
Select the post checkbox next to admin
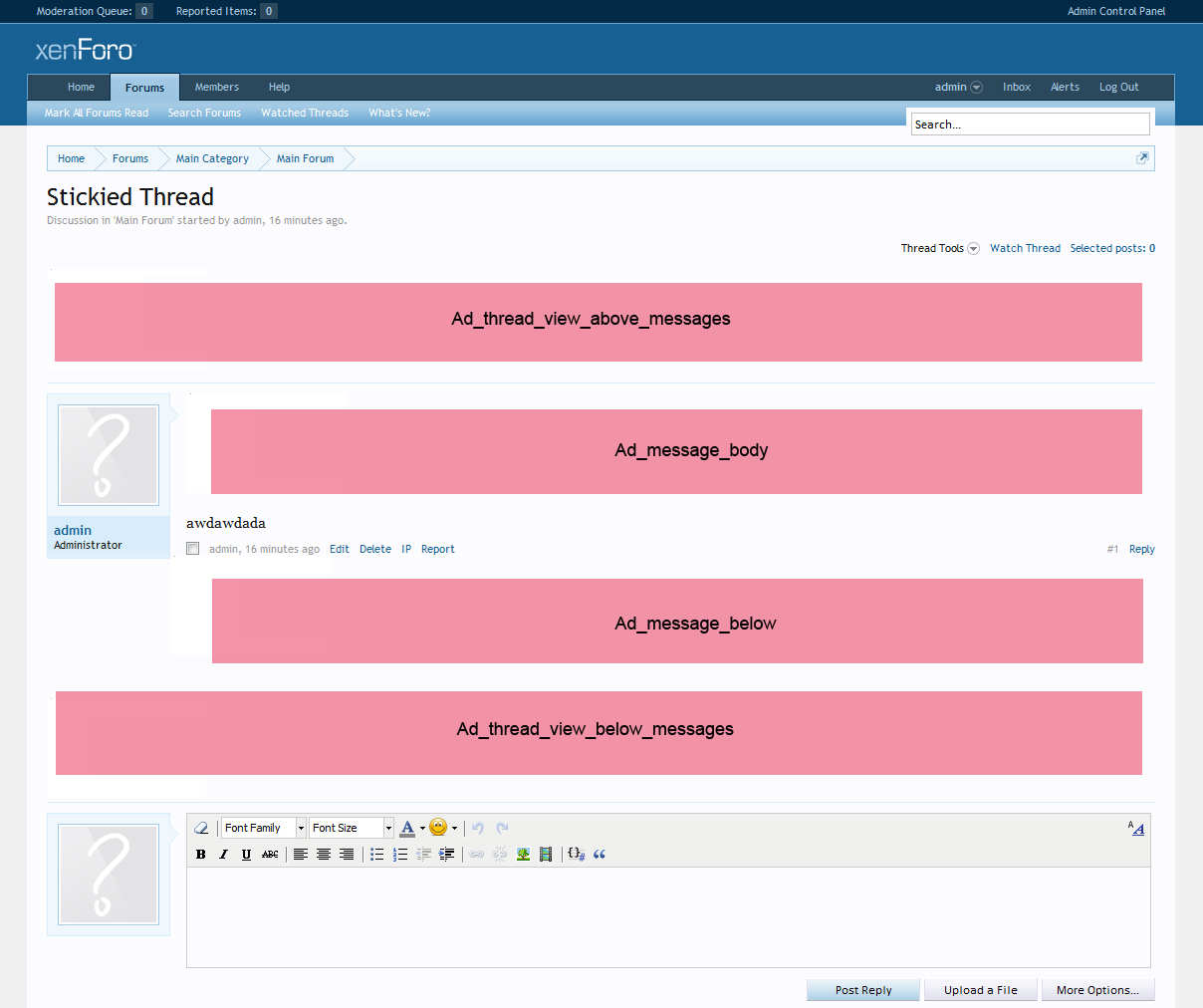[x=193, y=549]
